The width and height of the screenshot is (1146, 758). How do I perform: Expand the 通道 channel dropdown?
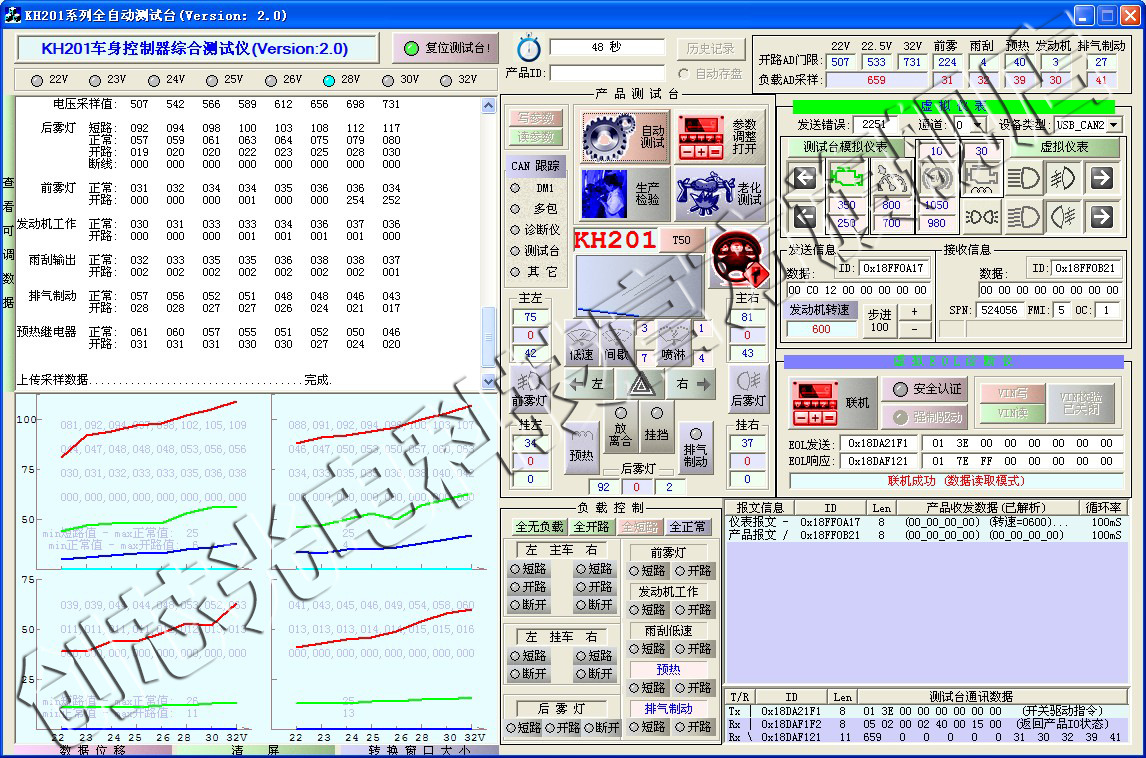point(978,125)
